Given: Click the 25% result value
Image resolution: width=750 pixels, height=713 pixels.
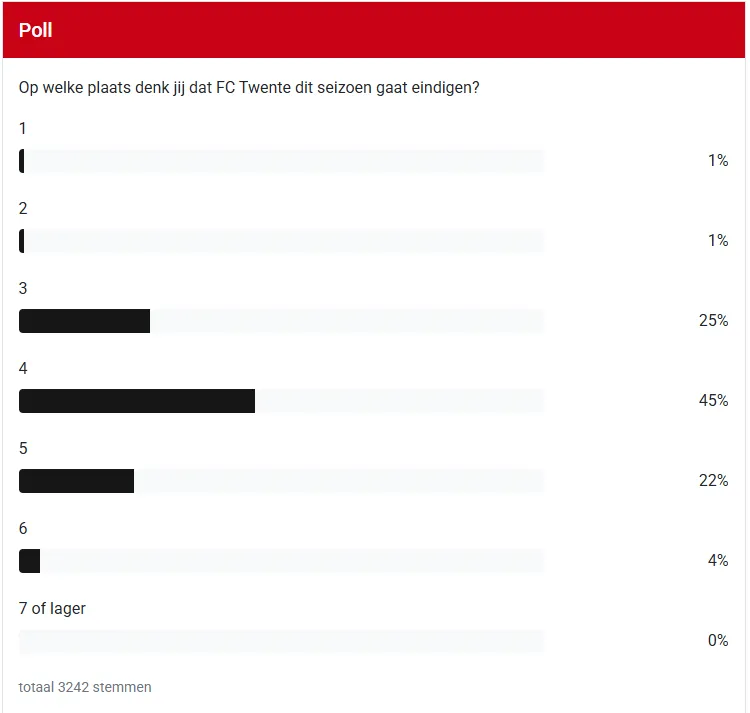Looking at the screenshot, I should pos(713,321).
